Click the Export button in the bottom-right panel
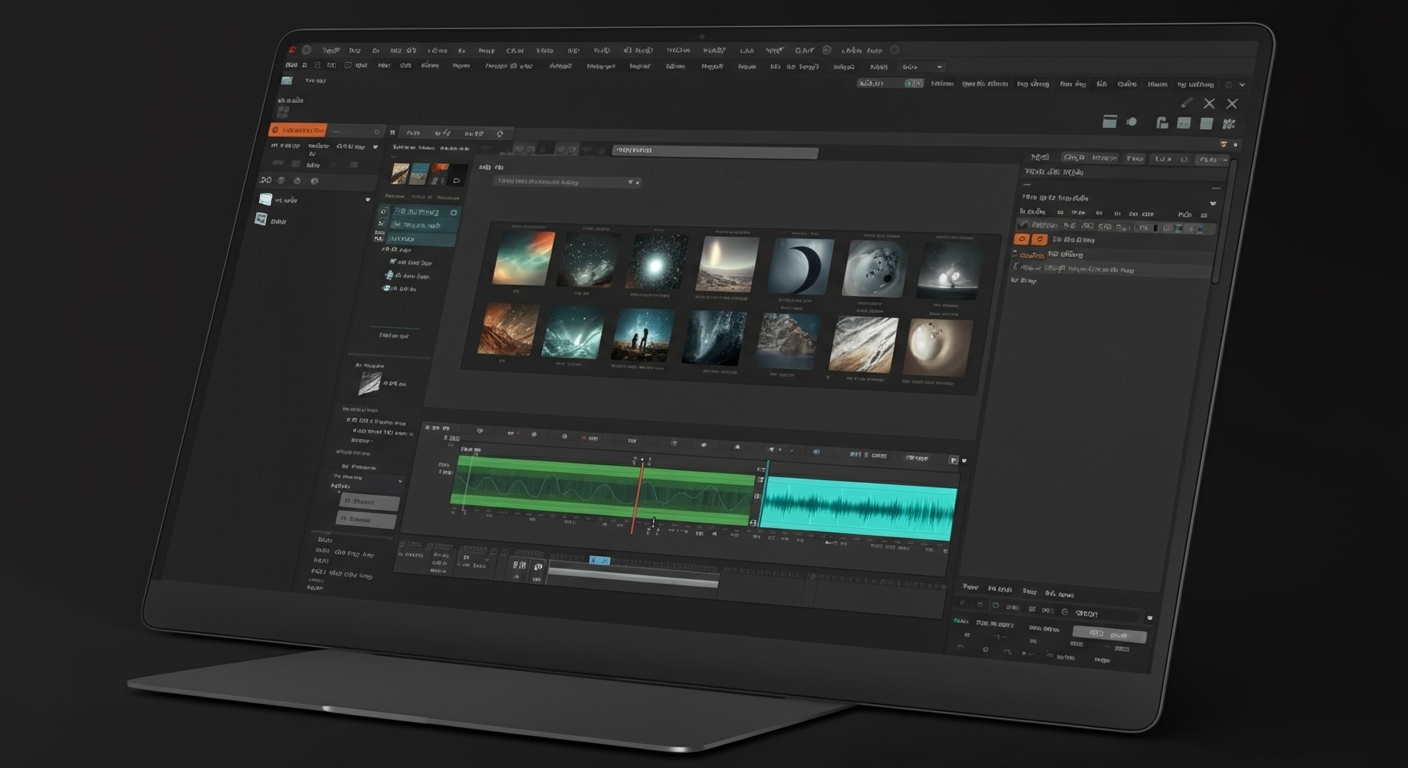 (x=1108, y=635)
